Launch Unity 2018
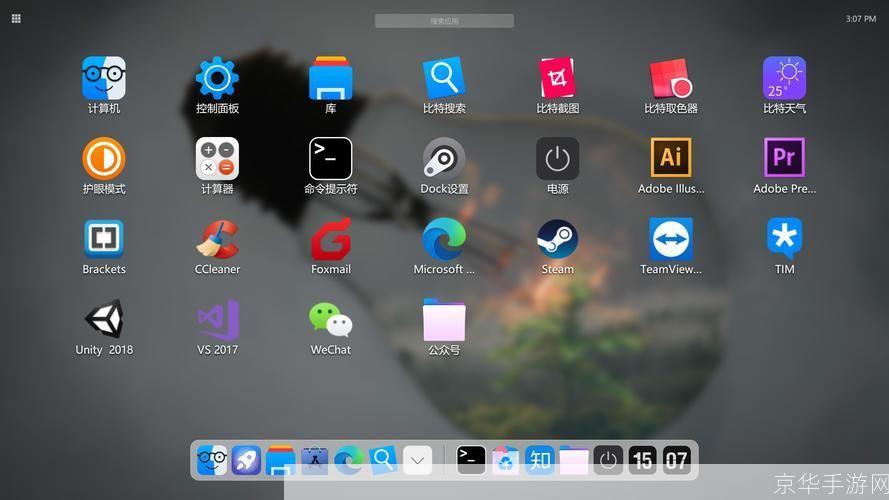889x500 pixels. pos(104,319)
